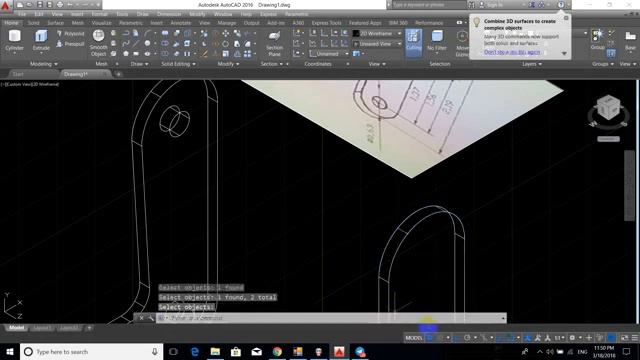640x360 pixels.
Task: Open Microsoft Edge from the taskbar
Action: (x=195, y=351)
